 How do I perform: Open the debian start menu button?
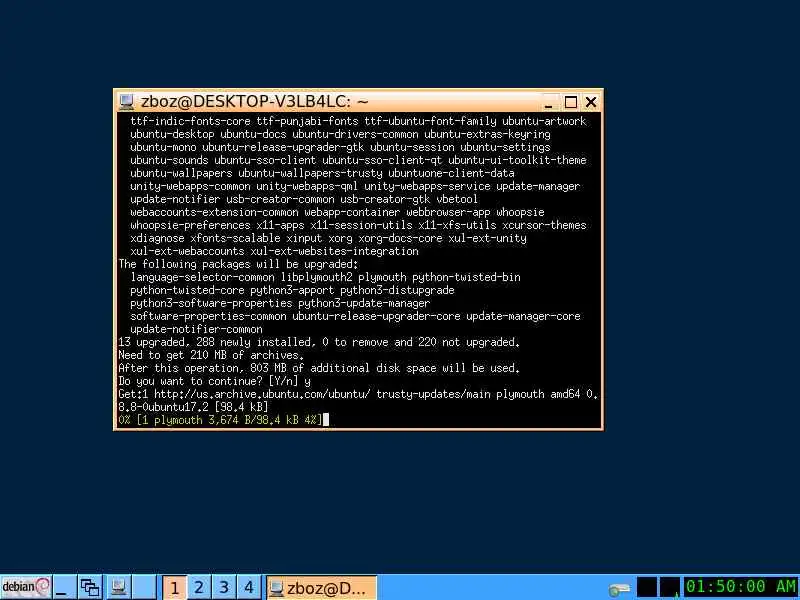click(26, 587)
